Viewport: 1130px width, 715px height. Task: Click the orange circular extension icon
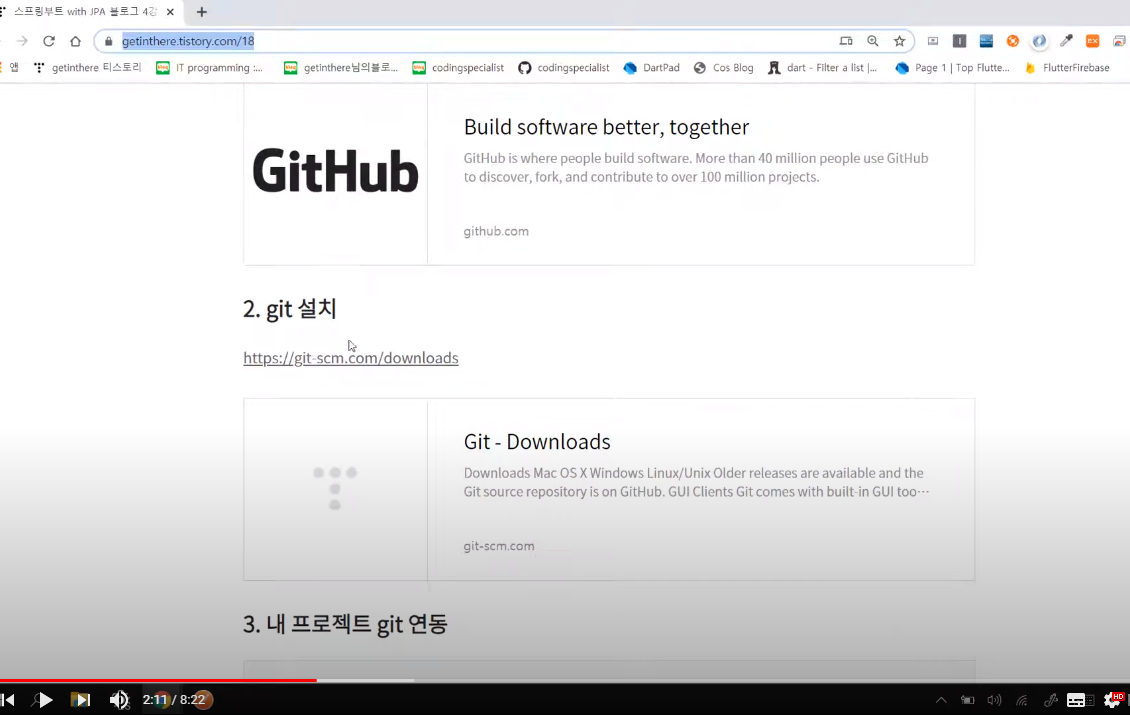tap(1013, 41)
